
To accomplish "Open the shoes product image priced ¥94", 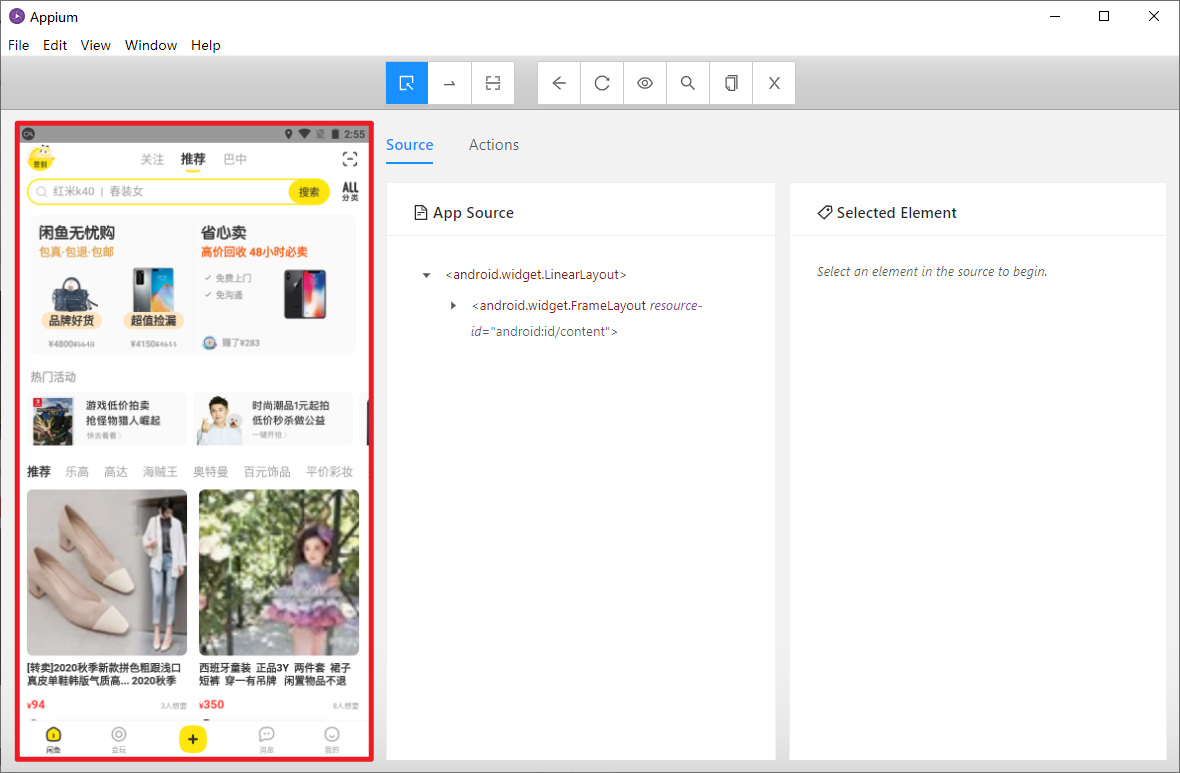I will (x=107, y=573).
